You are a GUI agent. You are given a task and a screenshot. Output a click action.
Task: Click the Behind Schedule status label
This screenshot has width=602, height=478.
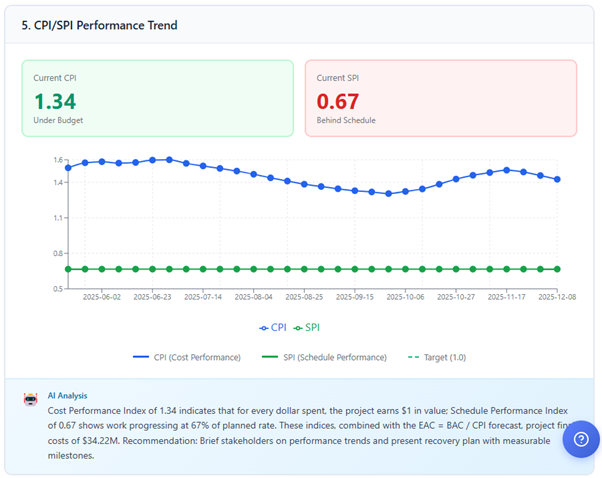click(346, 121)
